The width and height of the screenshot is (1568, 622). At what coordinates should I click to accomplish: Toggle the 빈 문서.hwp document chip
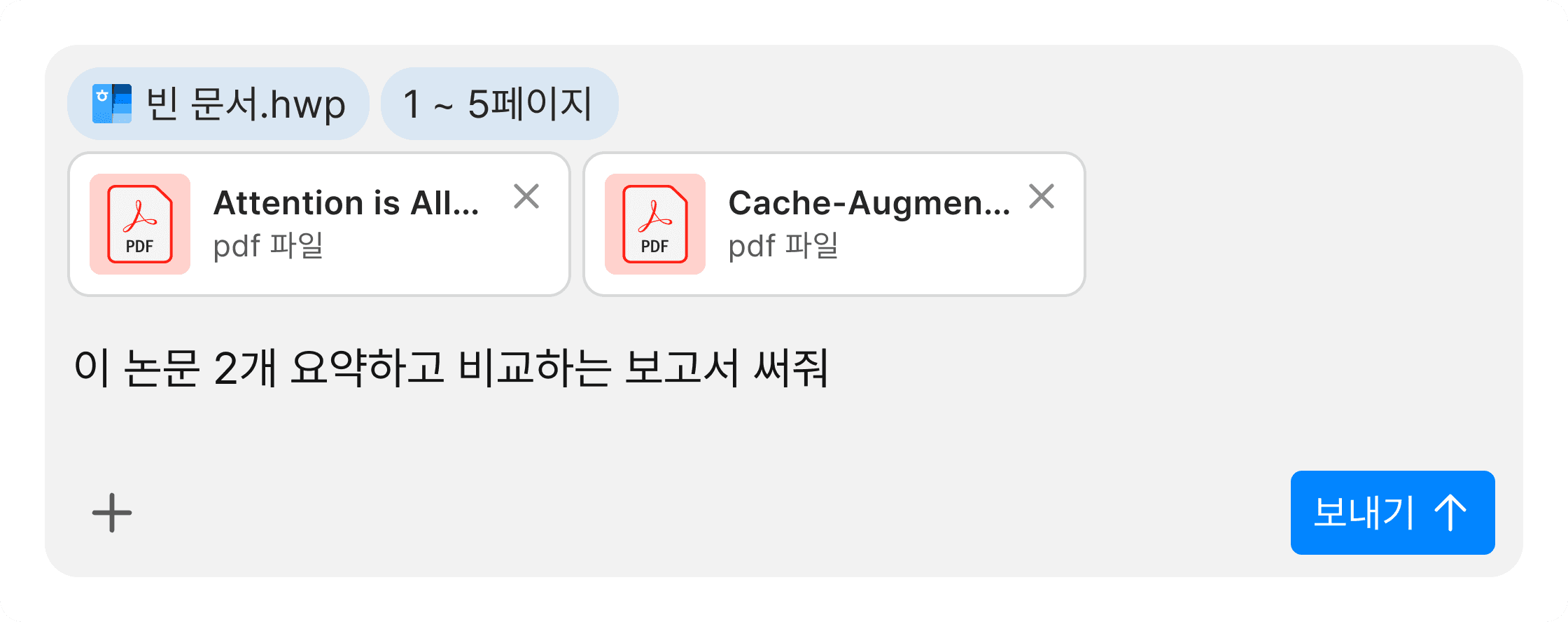(217, 103)
